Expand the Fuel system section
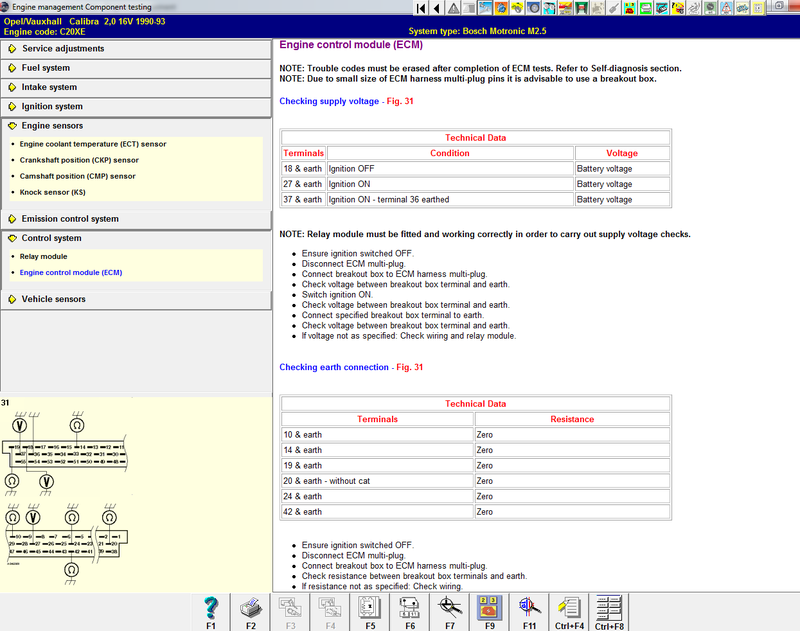 point(136,68)
